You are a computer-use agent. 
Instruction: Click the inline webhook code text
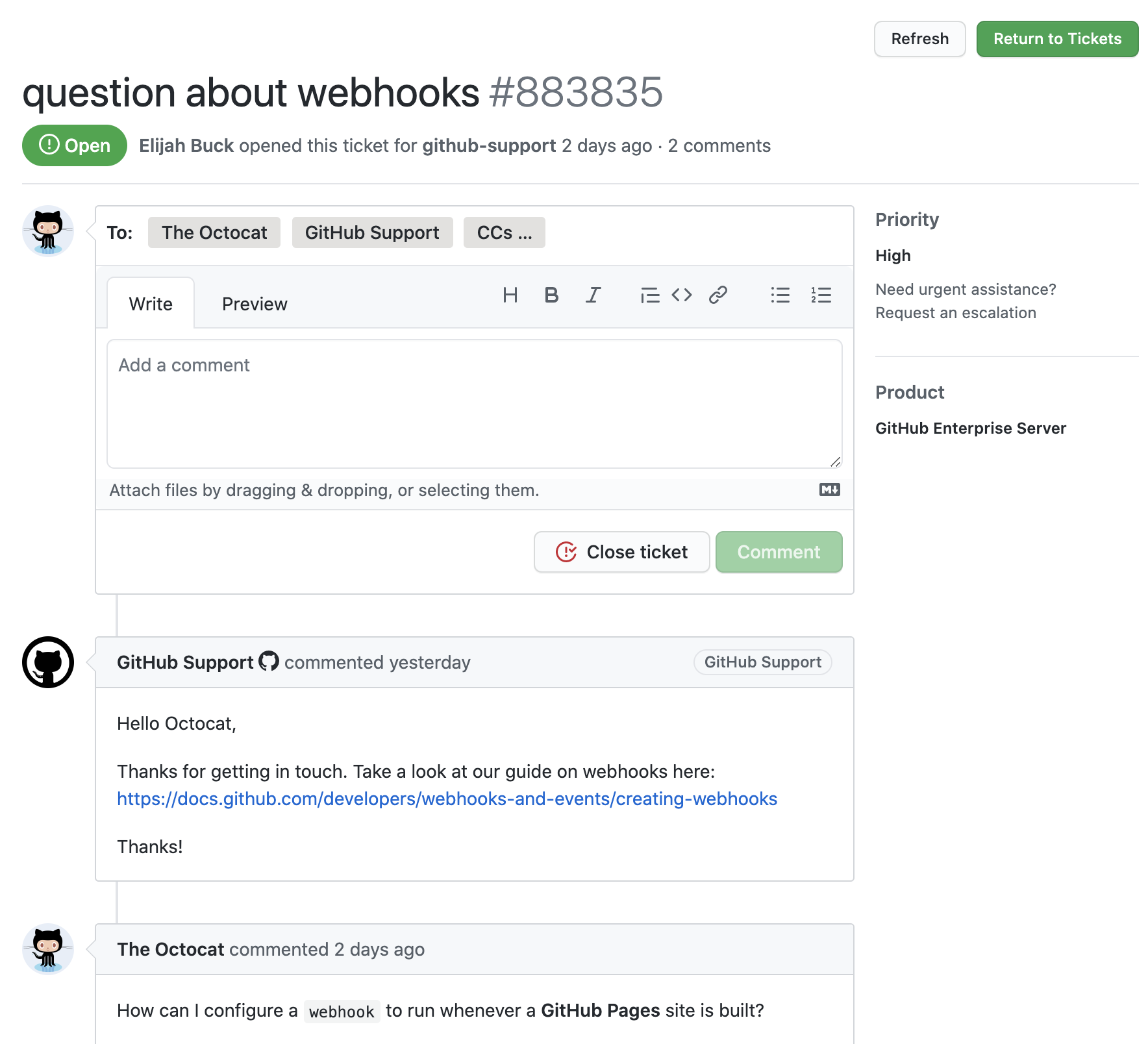coord(342,1012)
